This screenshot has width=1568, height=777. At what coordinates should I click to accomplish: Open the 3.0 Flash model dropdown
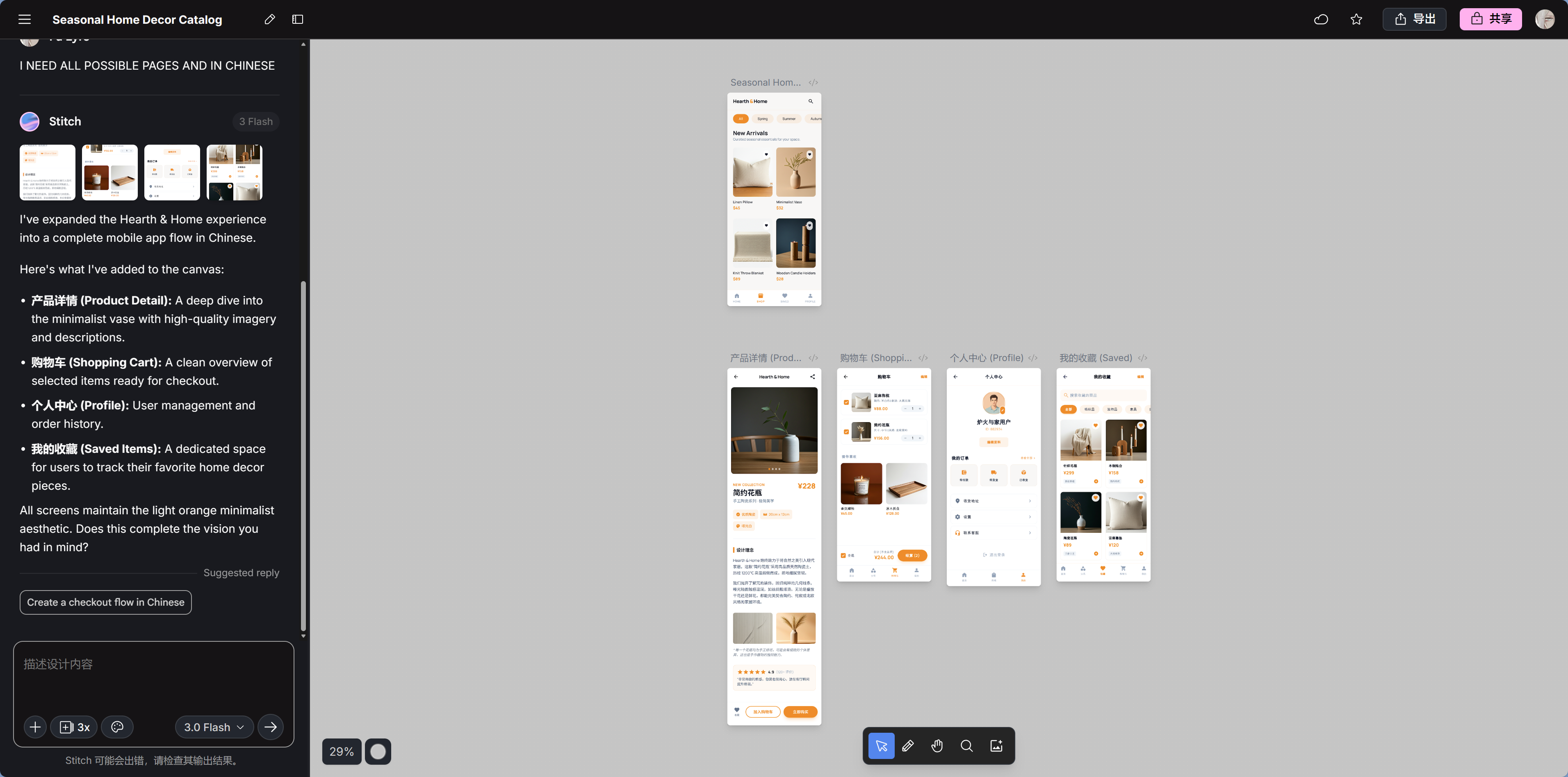point(214,727)
